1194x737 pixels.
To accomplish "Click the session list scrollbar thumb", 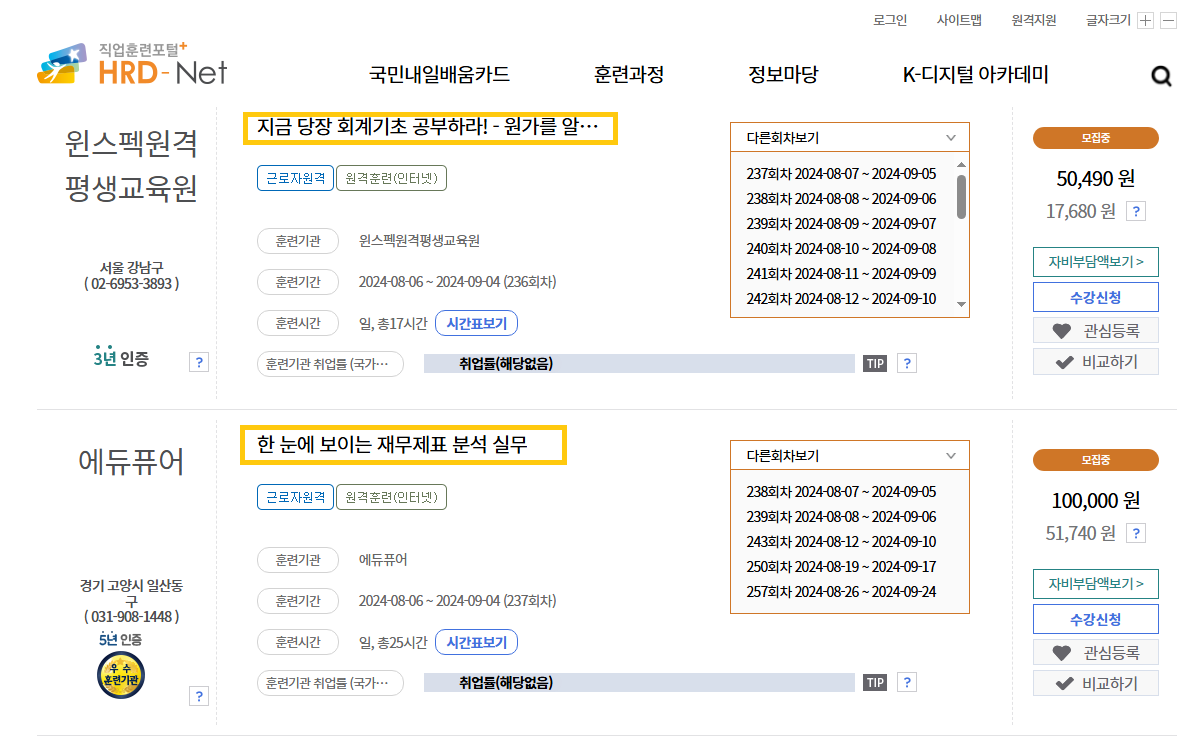I will point(961,196).
